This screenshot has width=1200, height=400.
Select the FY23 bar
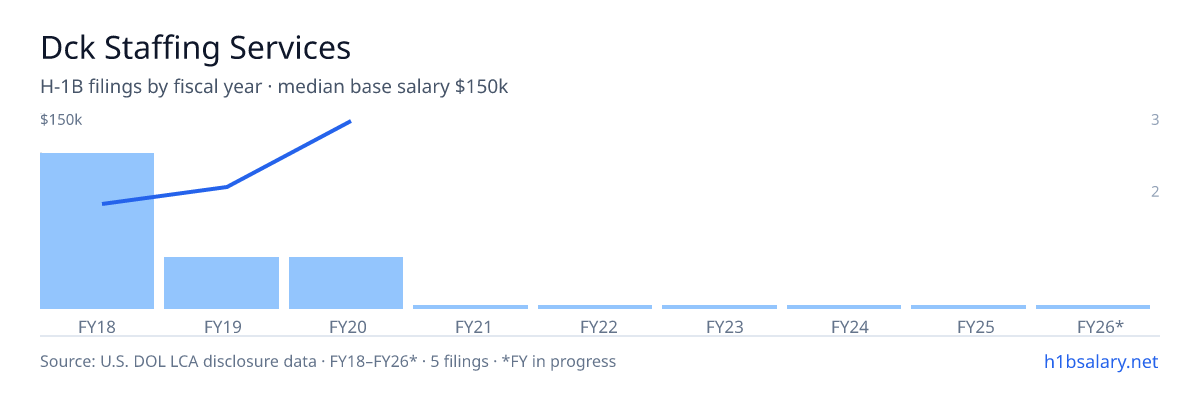coord(719,307)
